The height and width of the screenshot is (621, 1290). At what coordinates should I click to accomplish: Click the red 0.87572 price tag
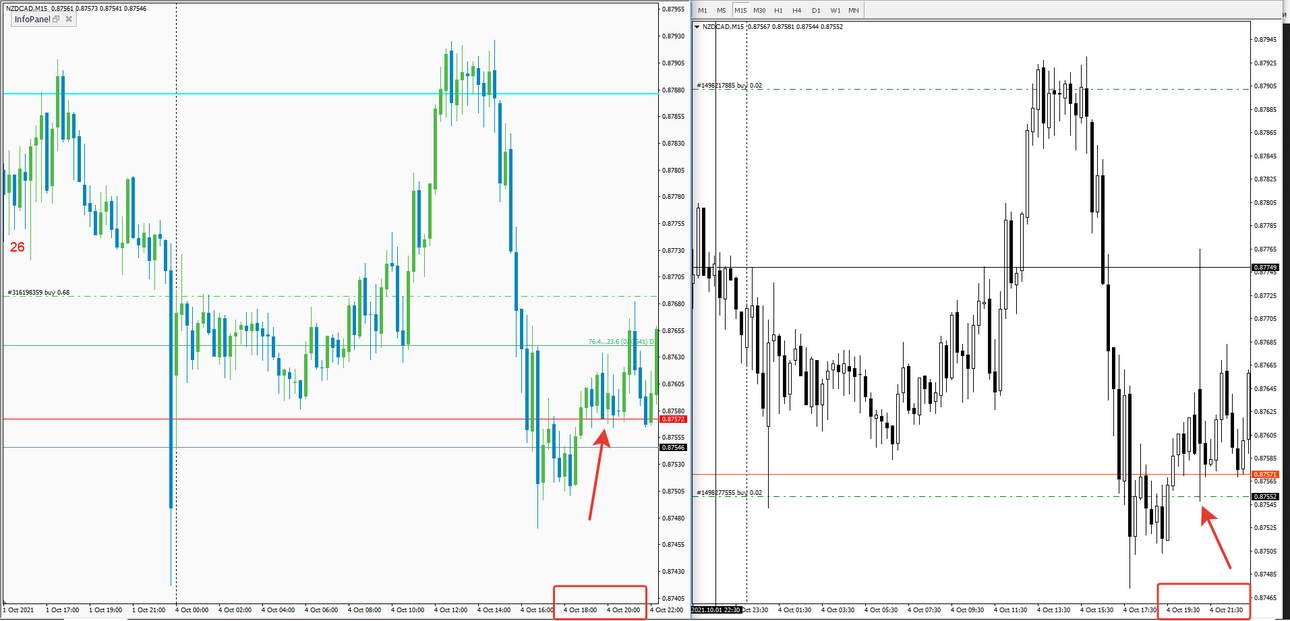672,422
